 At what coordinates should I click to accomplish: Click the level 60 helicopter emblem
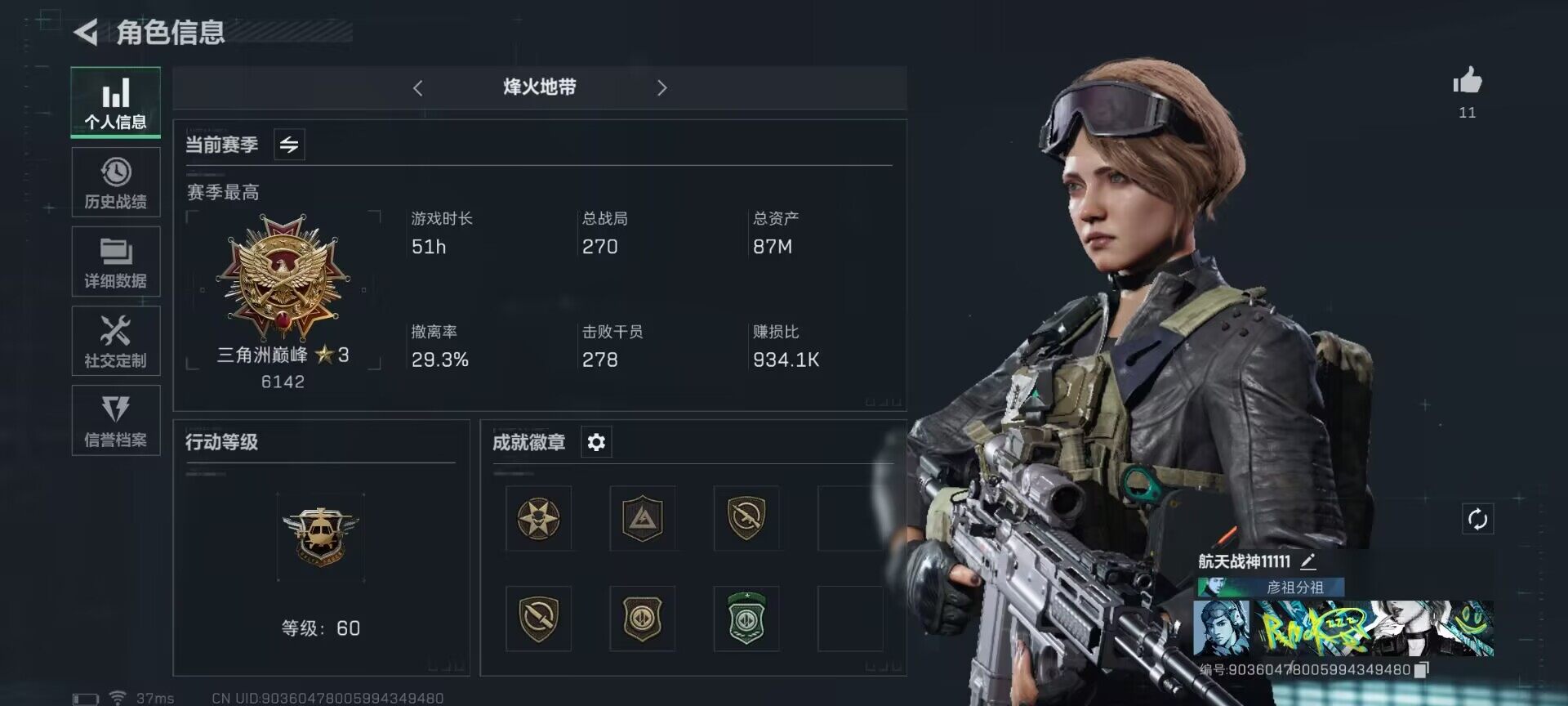pyautogui.click(x=320, y=536)
